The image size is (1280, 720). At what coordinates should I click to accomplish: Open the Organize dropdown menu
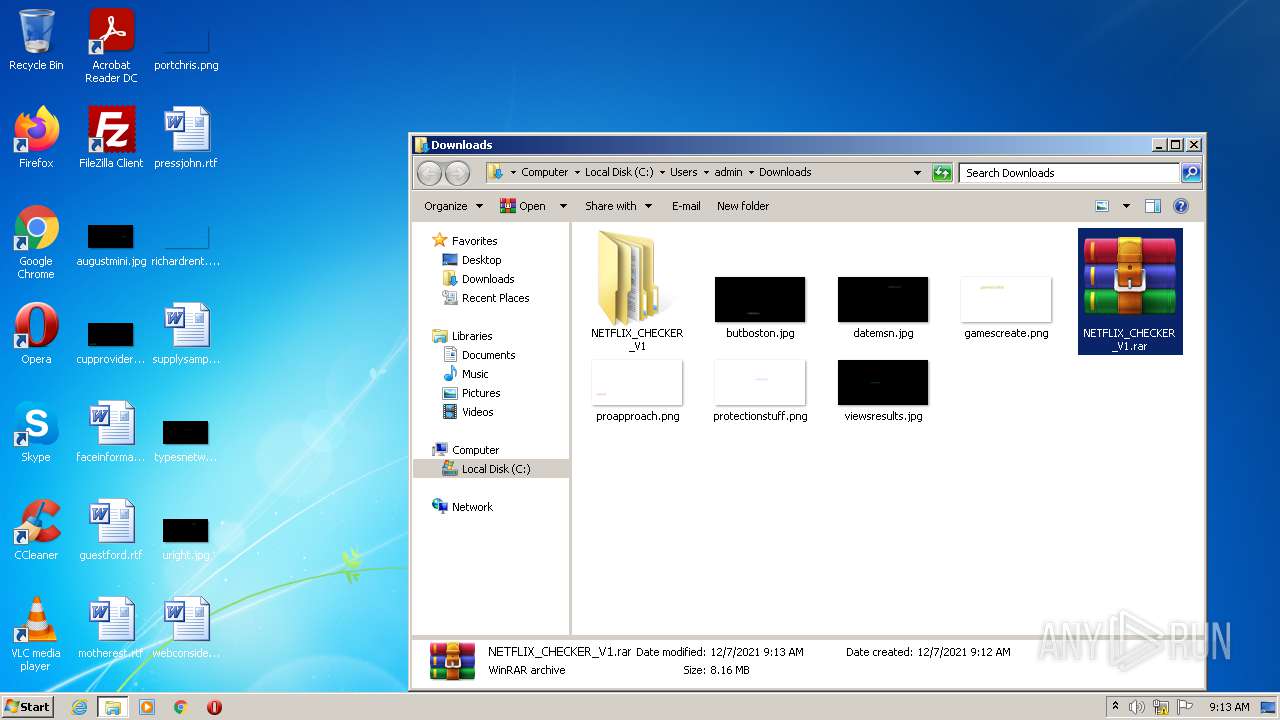tap(453, 206)
